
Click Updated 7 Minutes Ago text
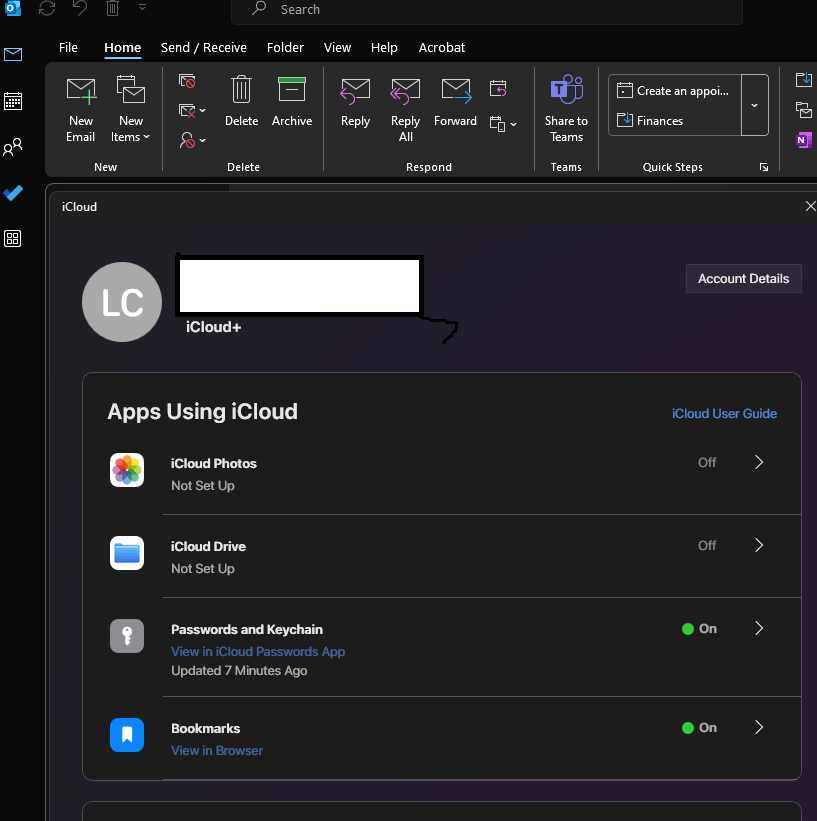coord(239,671)
